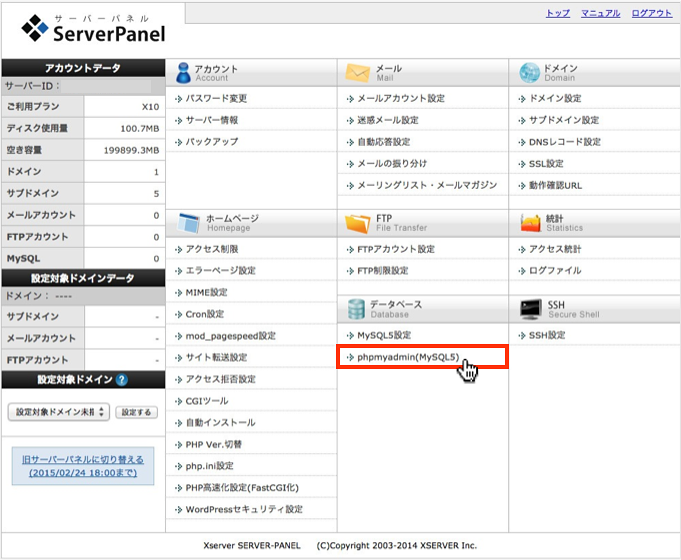The image size is (681, 560).
Task: Open アクセス制限
Action: coord(212,249)
